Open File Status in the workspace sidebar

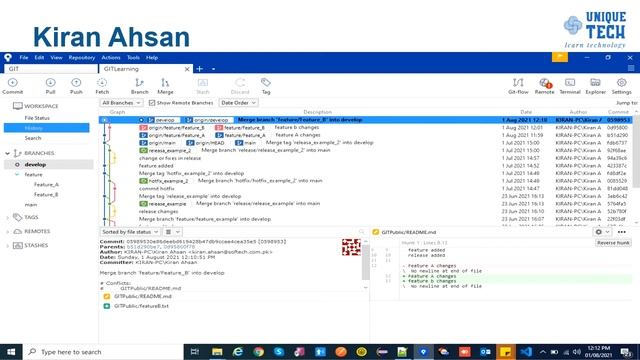click(x=37, y=118)
